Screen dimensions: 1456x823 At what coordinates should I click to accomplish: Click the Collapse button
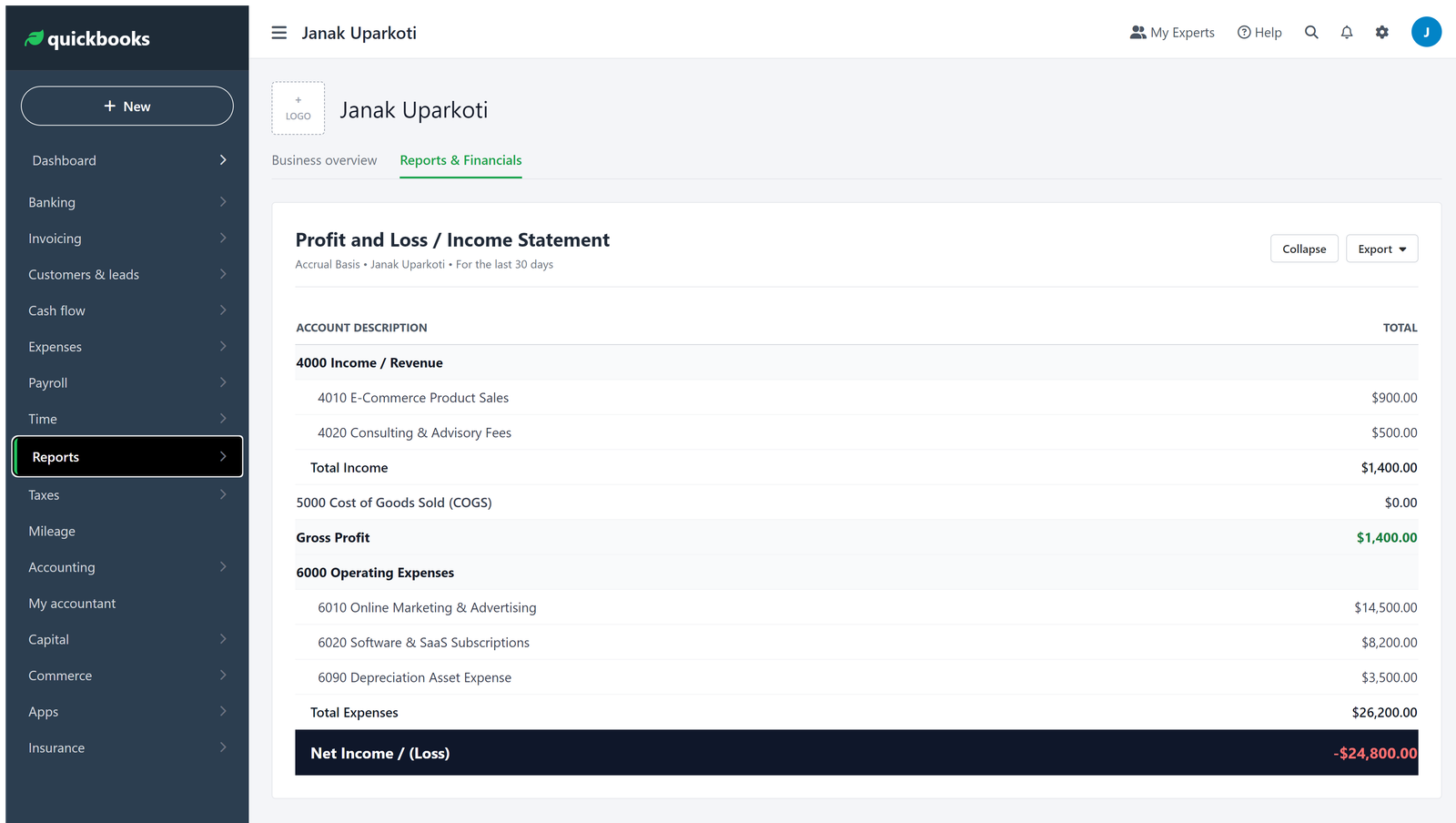[x=1304, y=249]
